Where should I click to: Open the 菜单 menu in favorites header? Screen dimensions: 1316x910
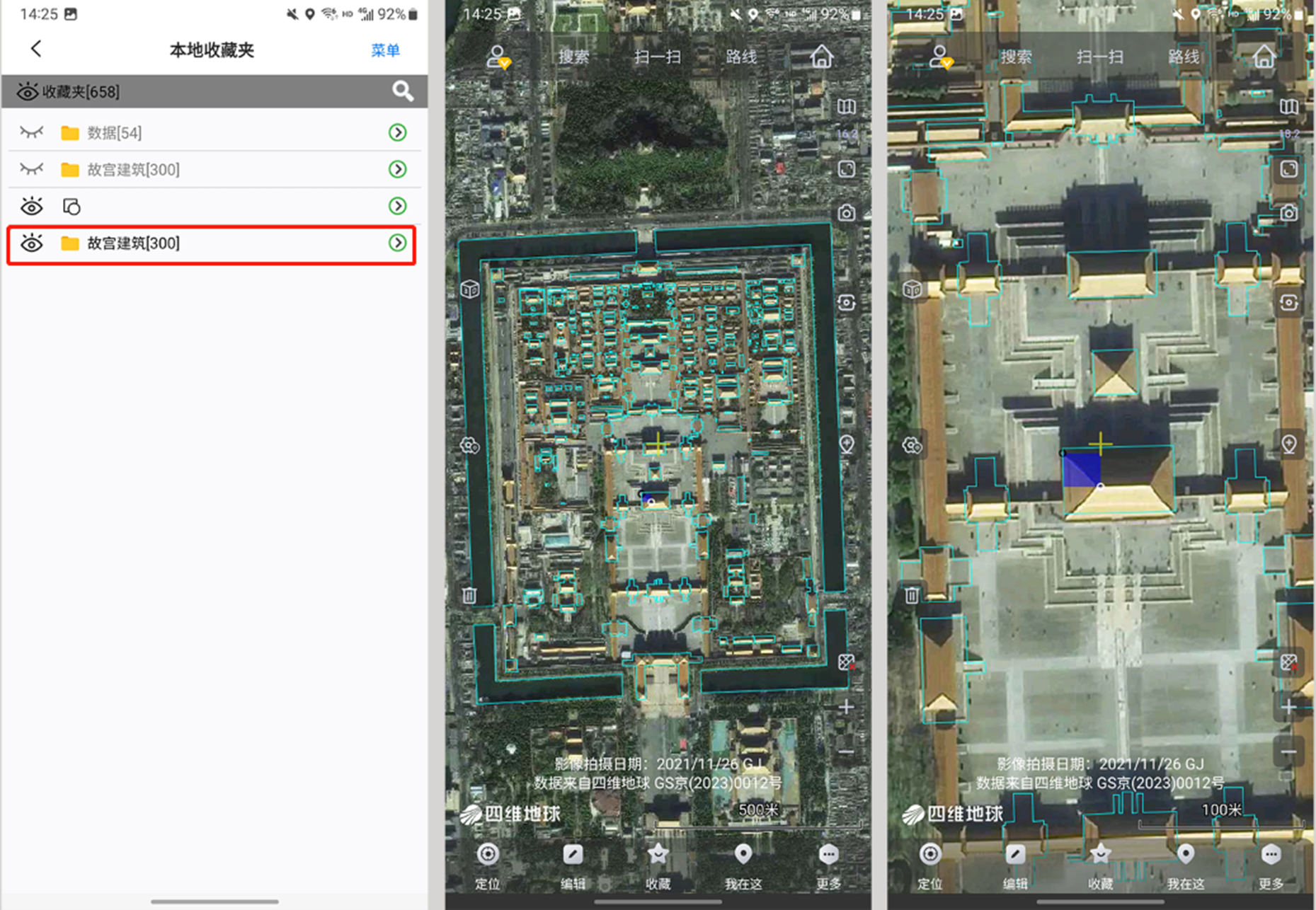point(385,50)
